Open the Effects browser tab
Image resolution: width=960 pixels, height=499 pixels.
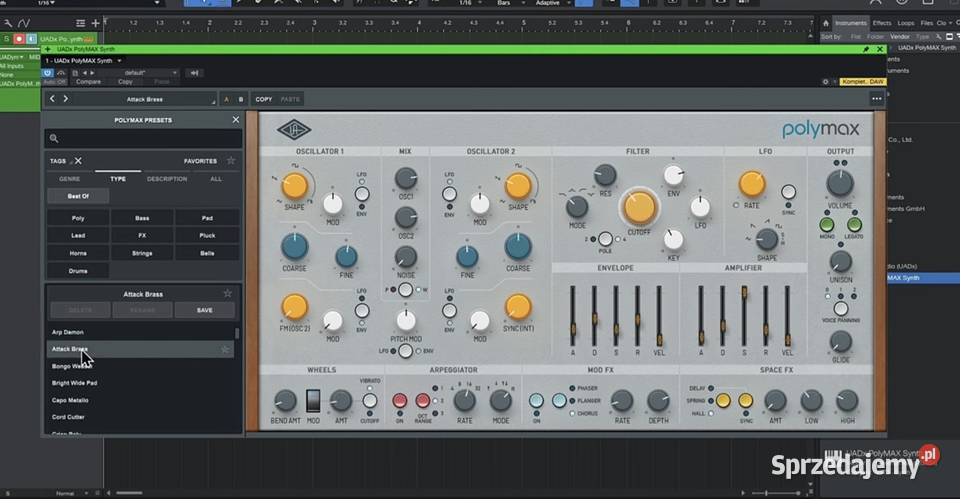(882, 23)
